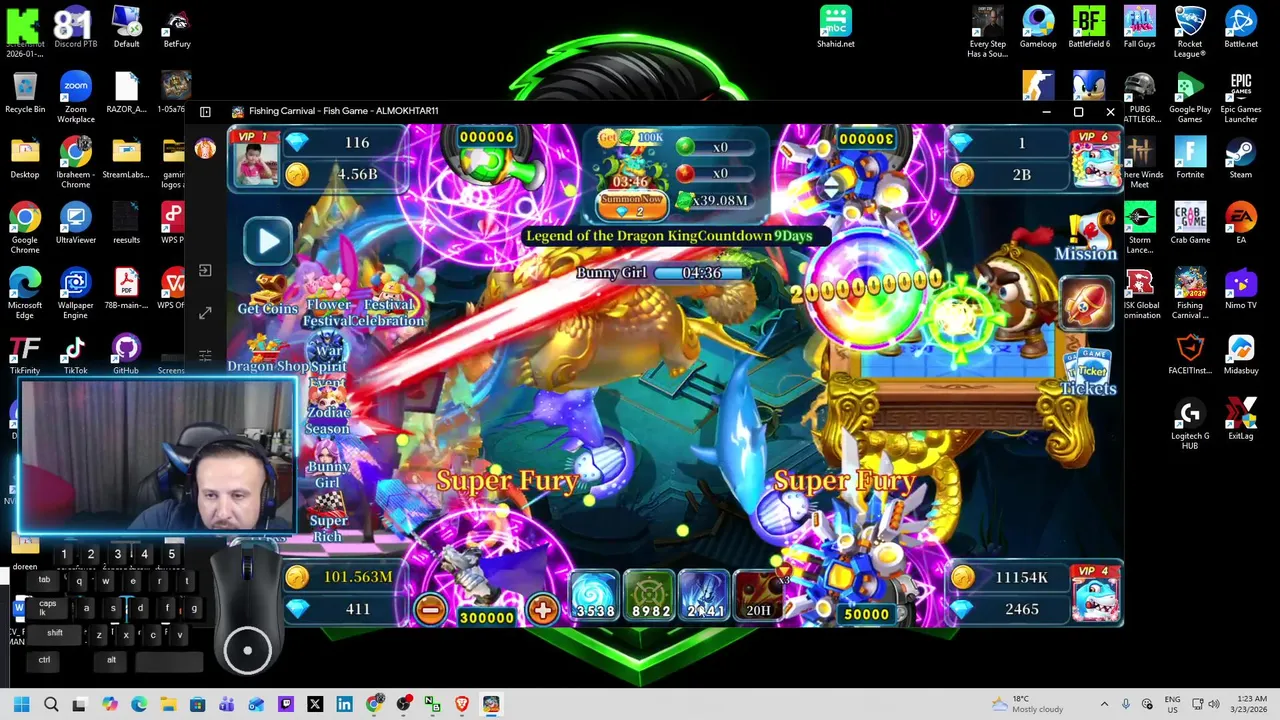This screenshot has width=1280, height=720.
Task: Click the blue play arrow button
Action: point(268,241)
